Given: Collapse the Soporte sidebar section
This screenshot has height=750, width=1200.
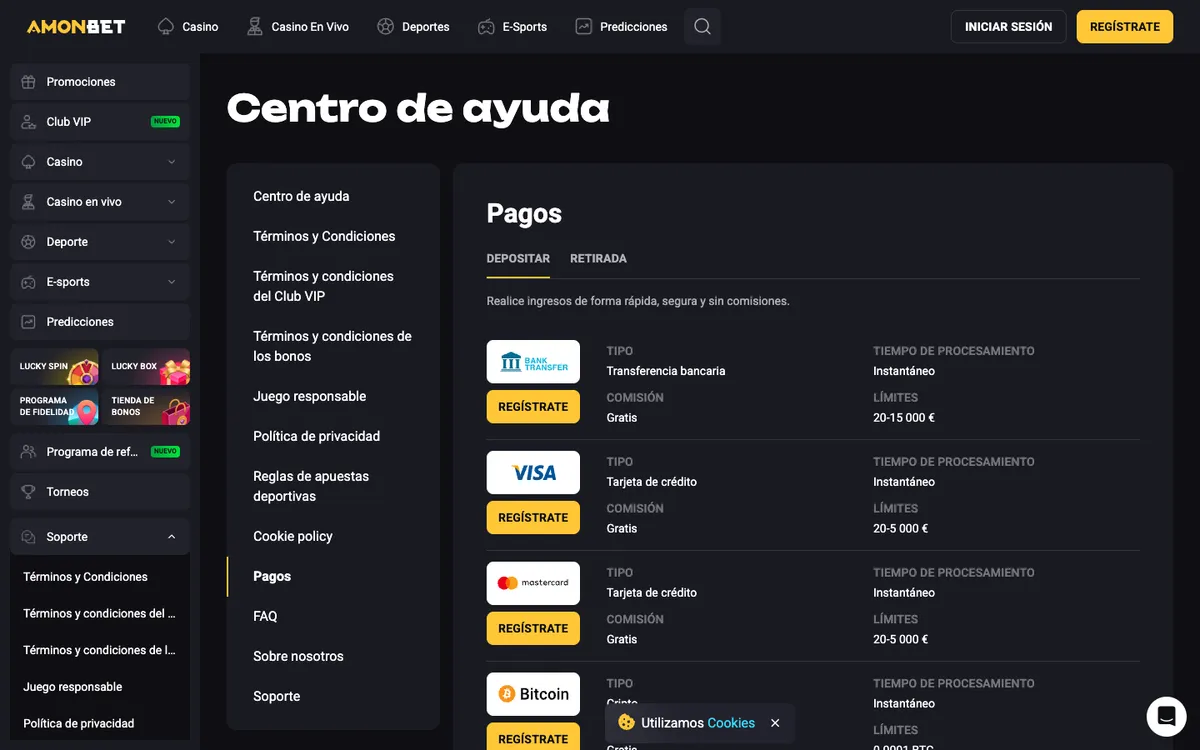Looking at the screenshot, I should pyautogui.click(x=171, y=537).
